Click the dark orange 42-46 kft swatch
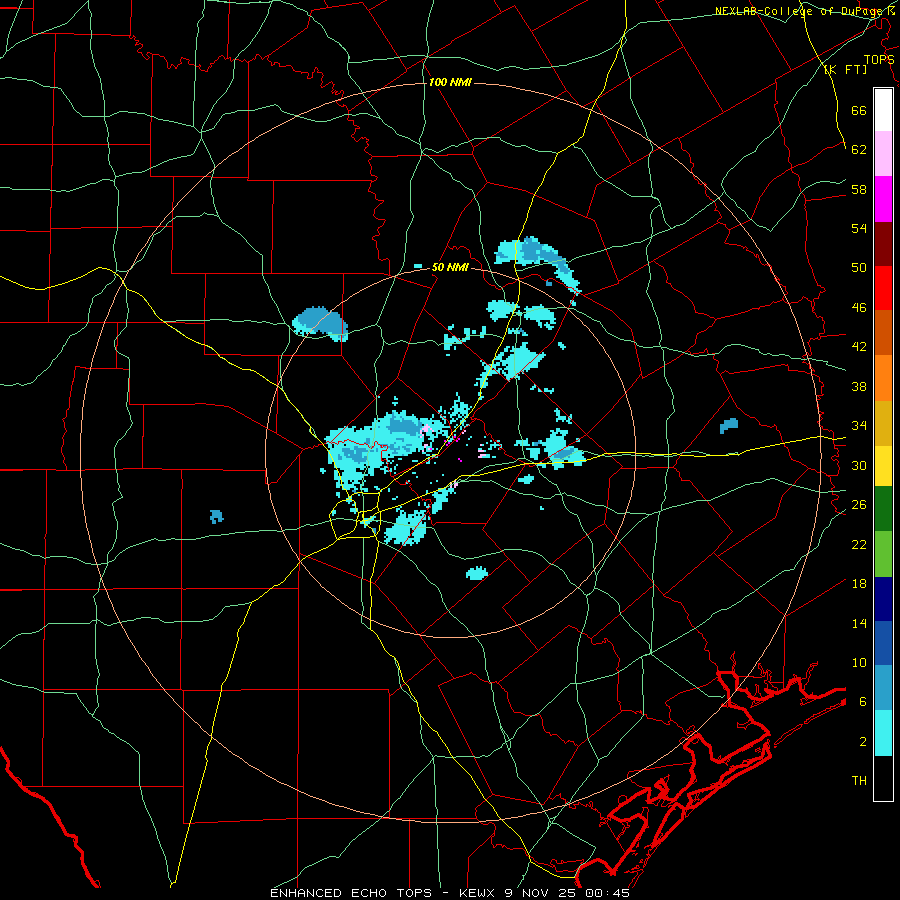 (x=883, y=333)
